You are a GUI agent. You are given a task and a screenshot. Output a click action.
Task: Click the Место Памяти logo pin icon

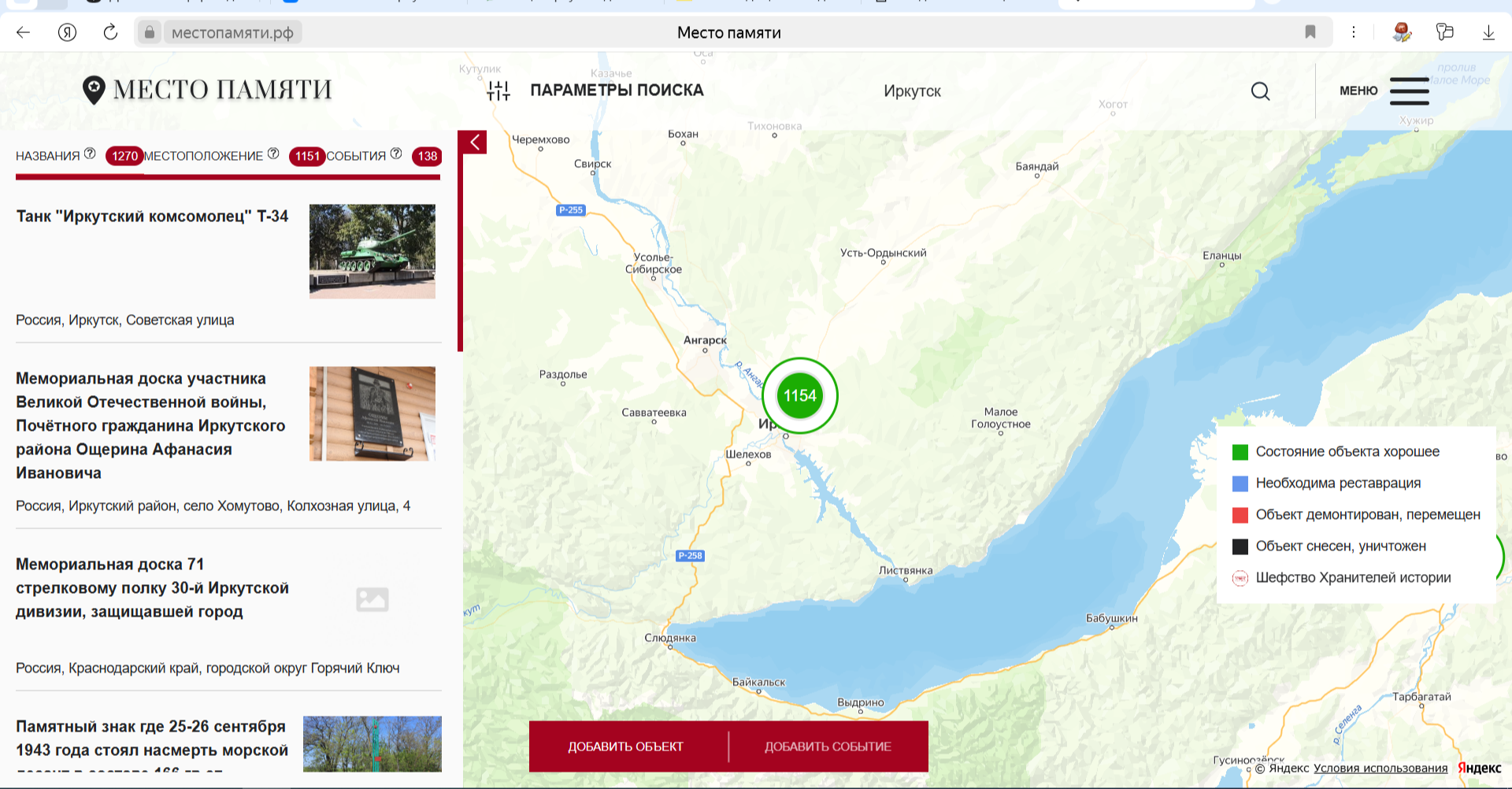pos(94,91)
